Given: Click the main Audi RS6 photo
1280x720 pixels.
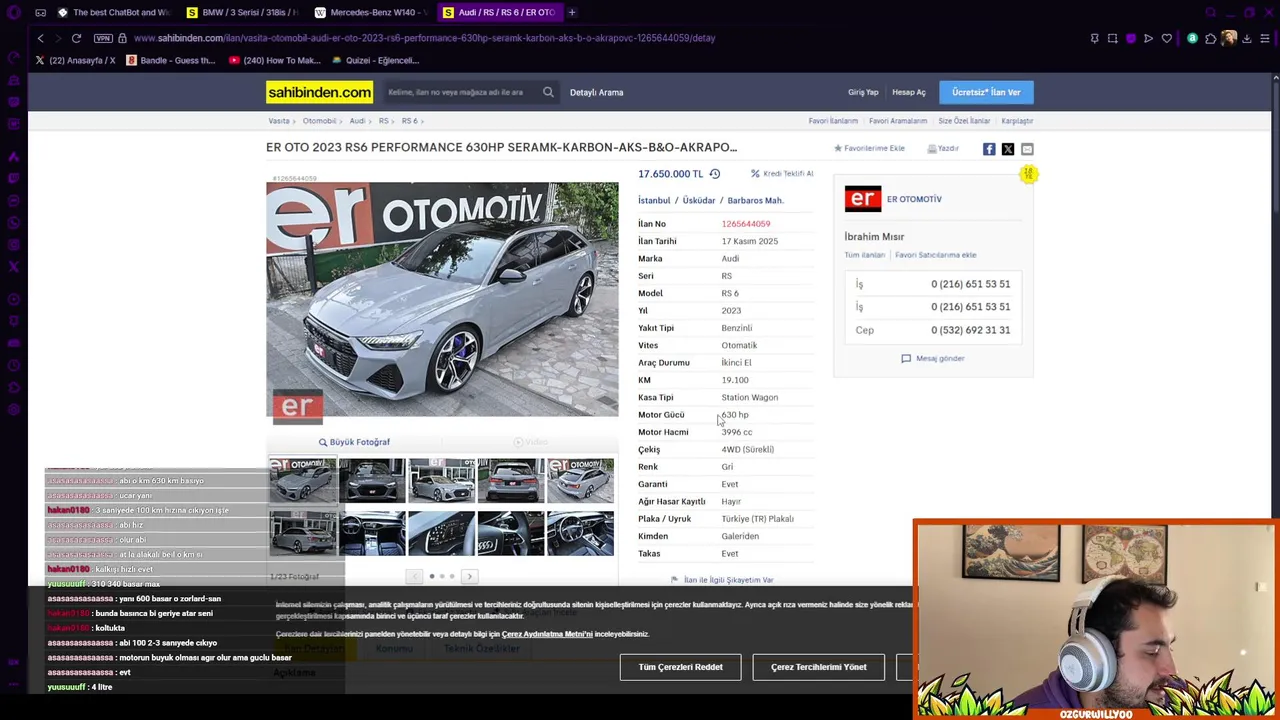Looking at the screenshot, I should (x=442, y=299).
